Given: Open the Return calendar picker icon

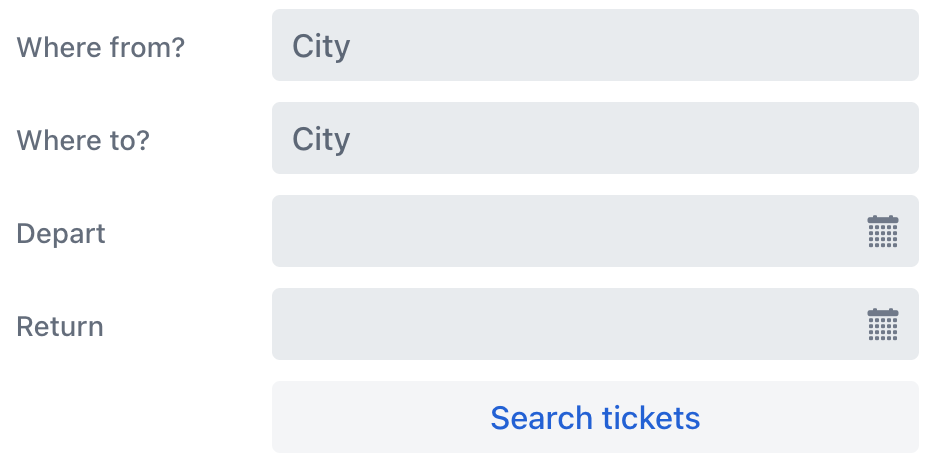Looking at the screenshot, I should [x=882, y=325].
